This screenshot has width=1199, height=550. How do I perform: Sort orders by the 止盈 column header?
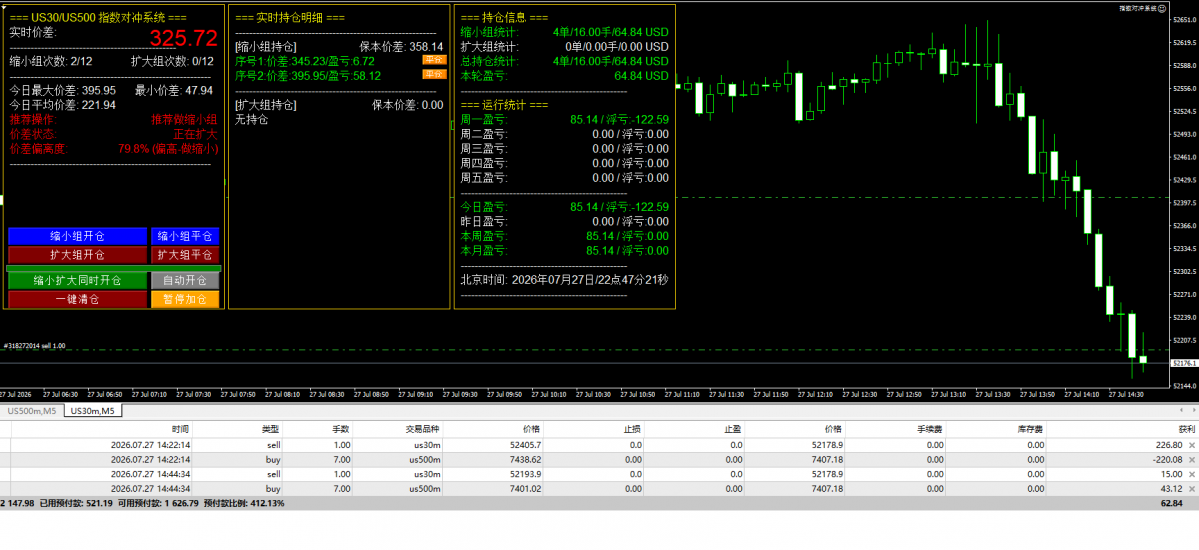coord(732,429)
